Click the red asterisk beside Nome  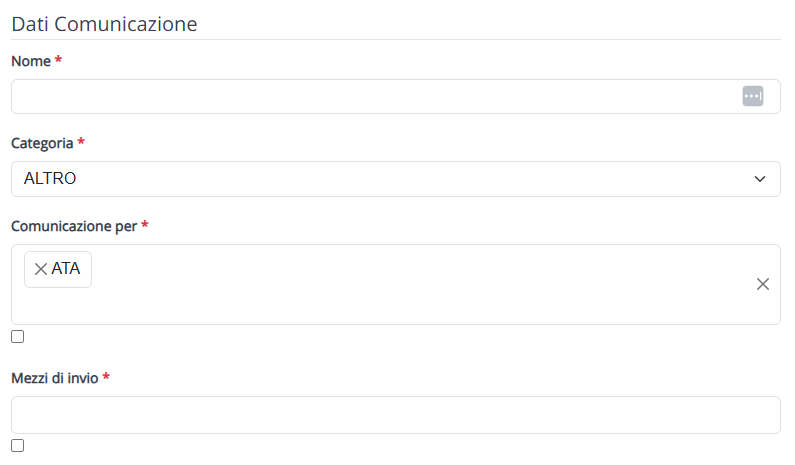pos(58,60)
